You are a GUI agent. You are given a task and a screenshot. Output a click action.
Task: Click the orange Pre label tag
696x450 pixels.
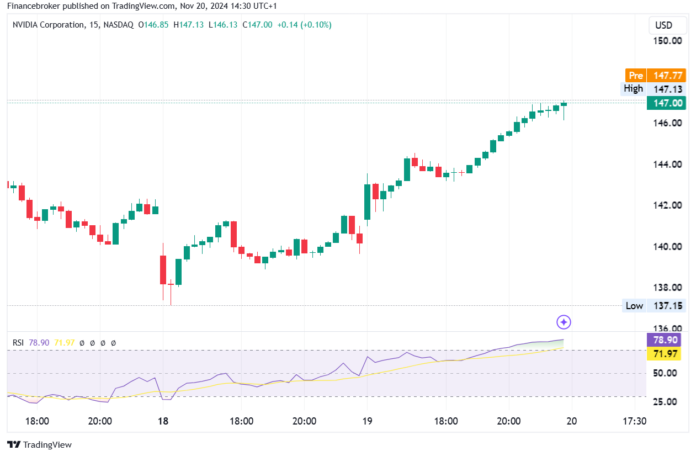pyautogui.click(x=636, y=75)
